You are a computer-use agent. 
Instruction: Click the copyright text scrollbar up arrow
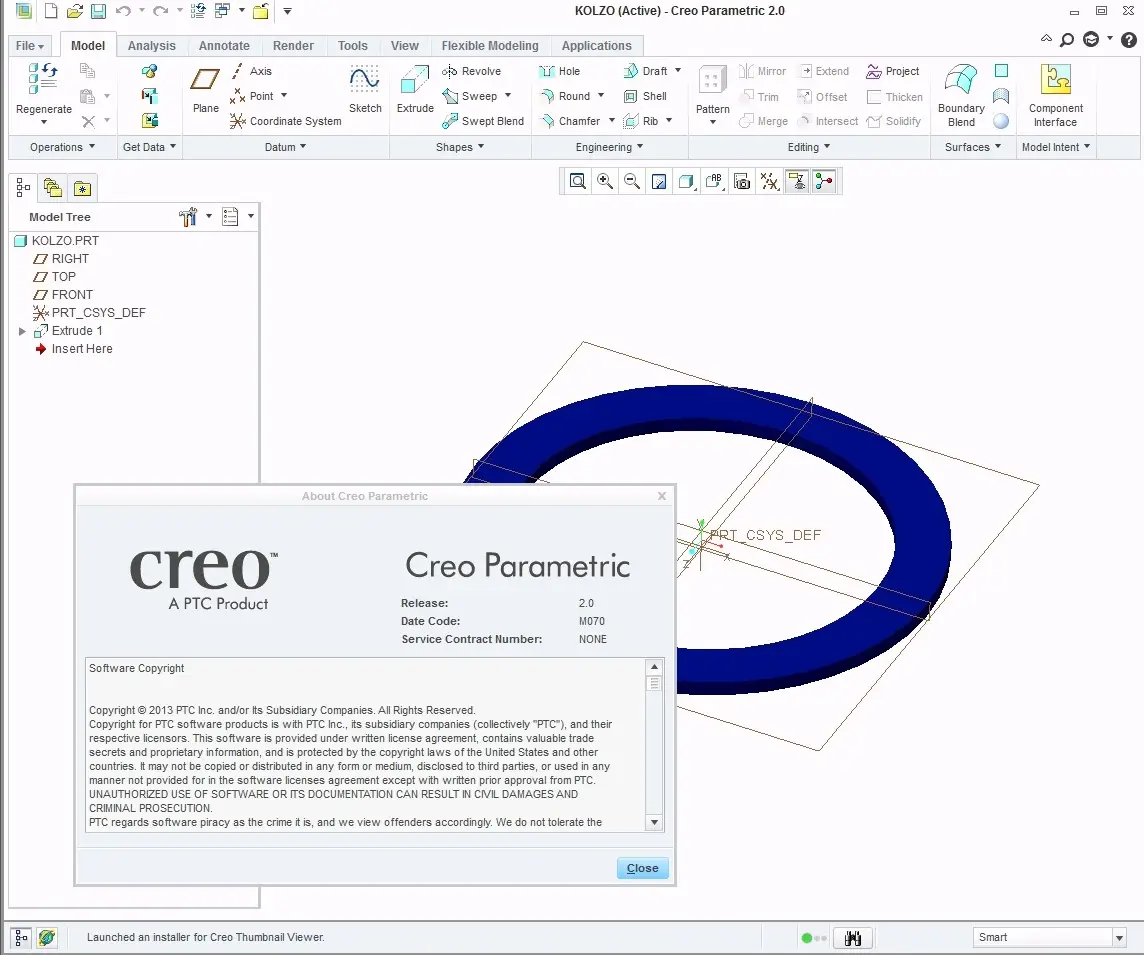tap(654, 667)
